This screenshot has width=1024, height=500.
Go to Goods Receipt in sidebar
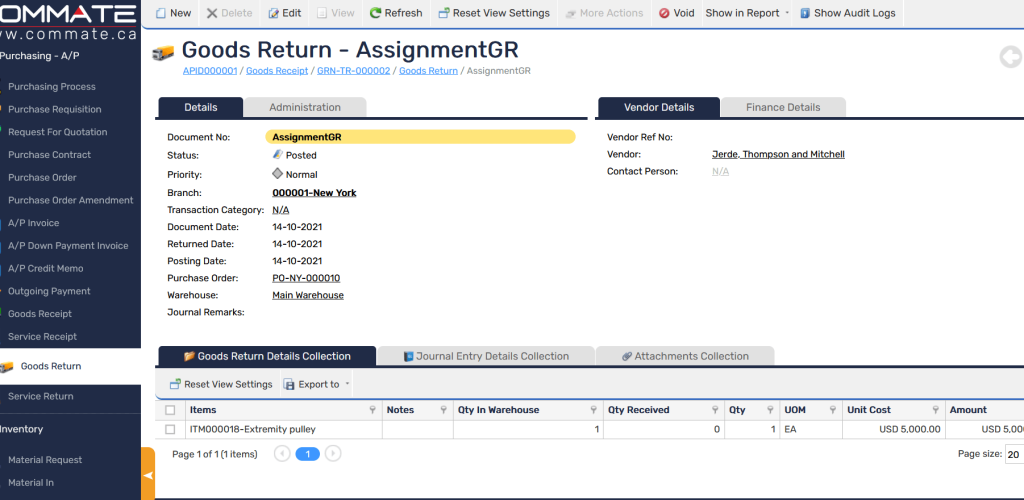point(40,314)
